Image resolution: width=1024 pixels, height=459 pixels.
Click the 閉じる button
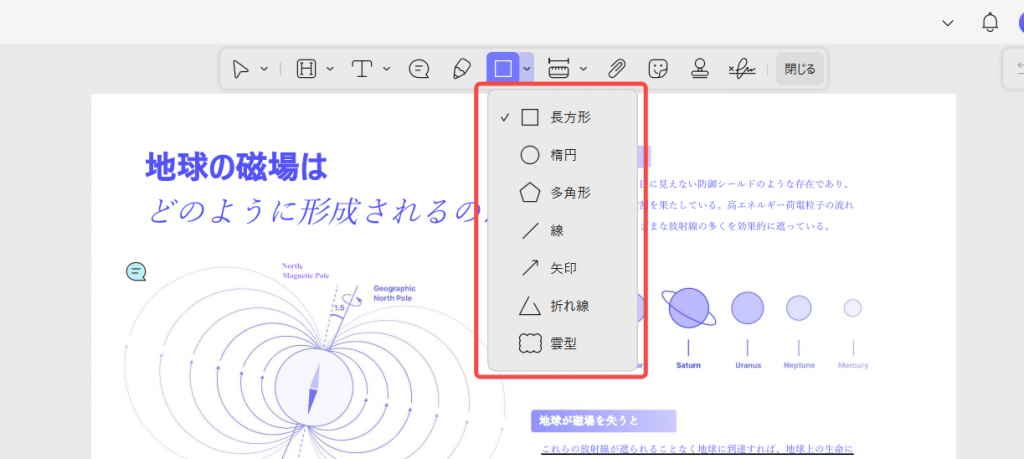coord(799,69)
